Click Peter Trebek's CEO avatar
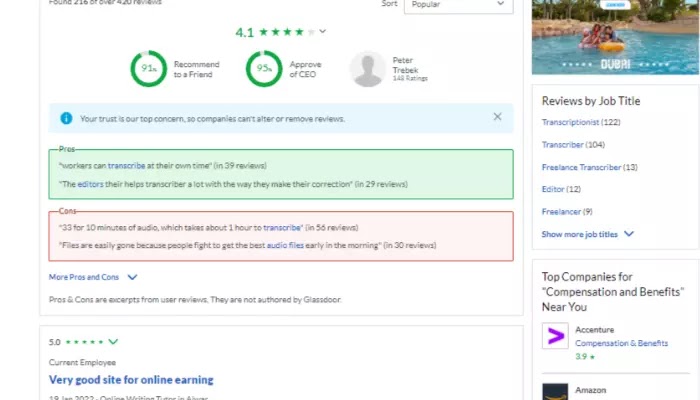 [x=367, y=69]
